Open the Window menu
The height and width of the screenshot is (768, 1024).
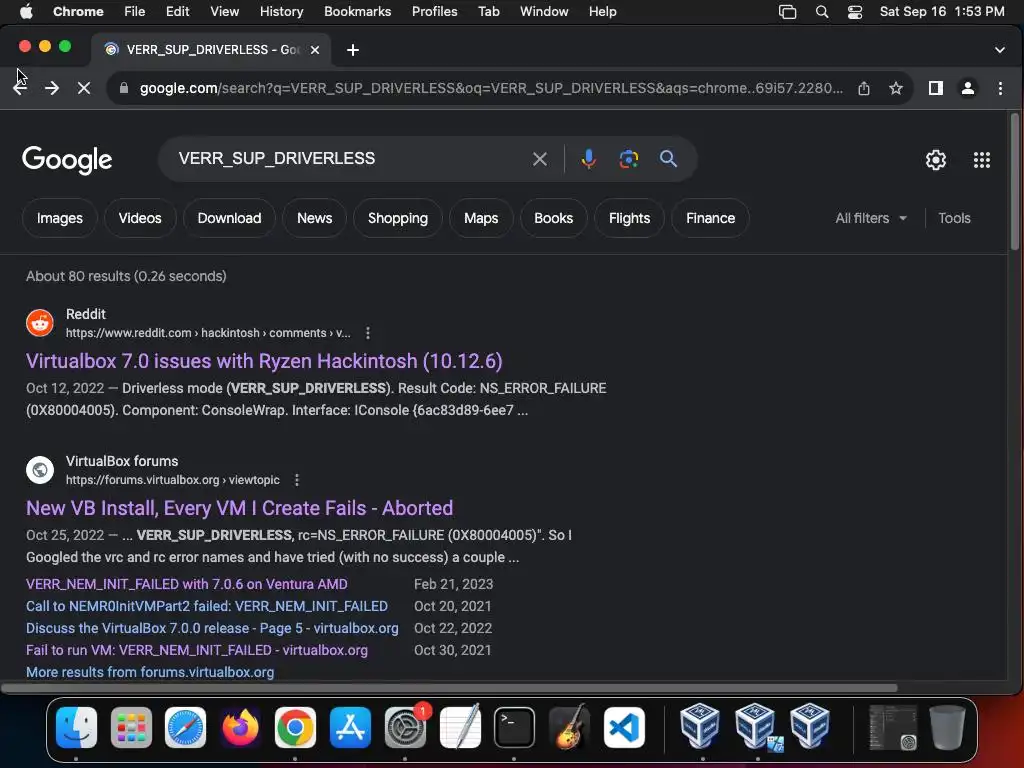pos(543,11)
